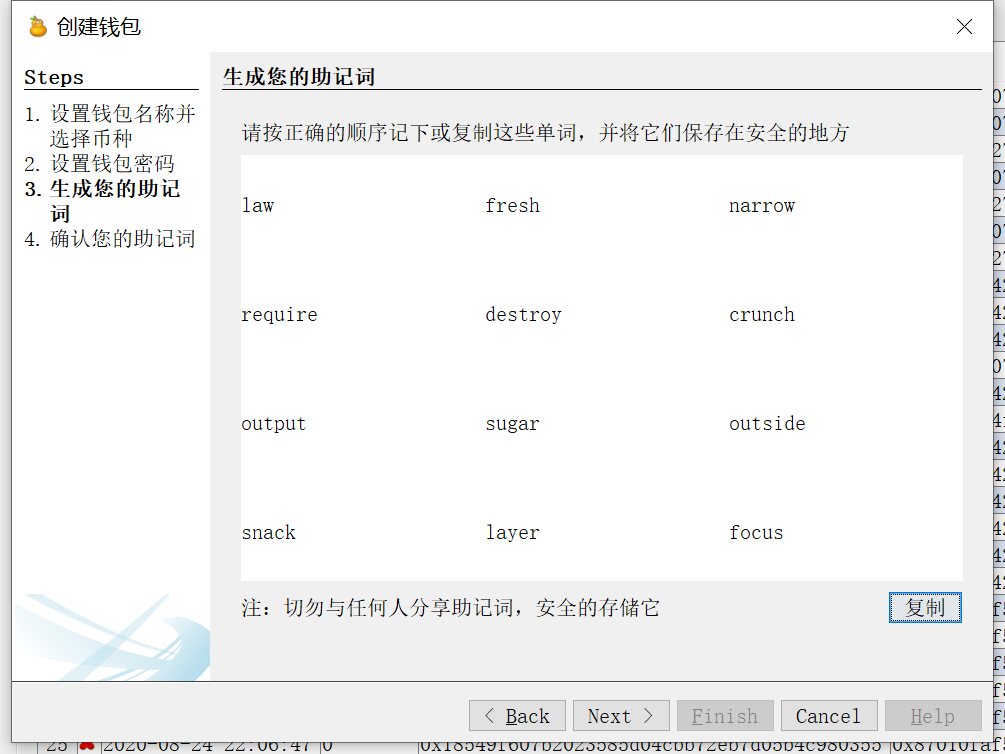Click the mnemonic word 'outside'
Image resolution: width=1005 pixels, height=754 pixels.
coord(767,424)
